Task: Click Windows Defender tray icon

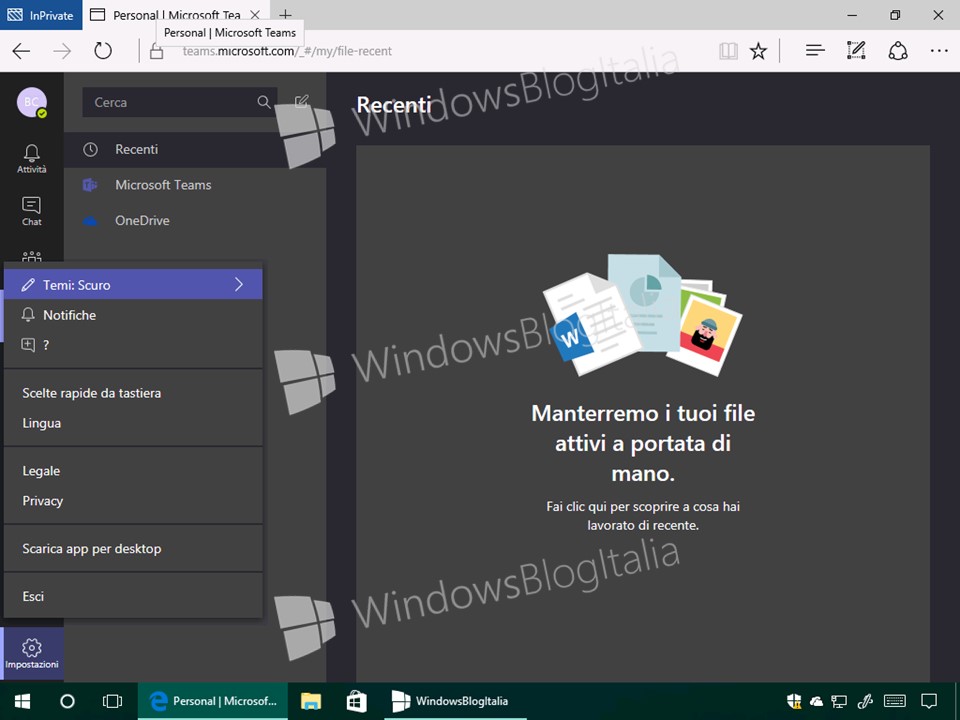Action: coord(794,701)
